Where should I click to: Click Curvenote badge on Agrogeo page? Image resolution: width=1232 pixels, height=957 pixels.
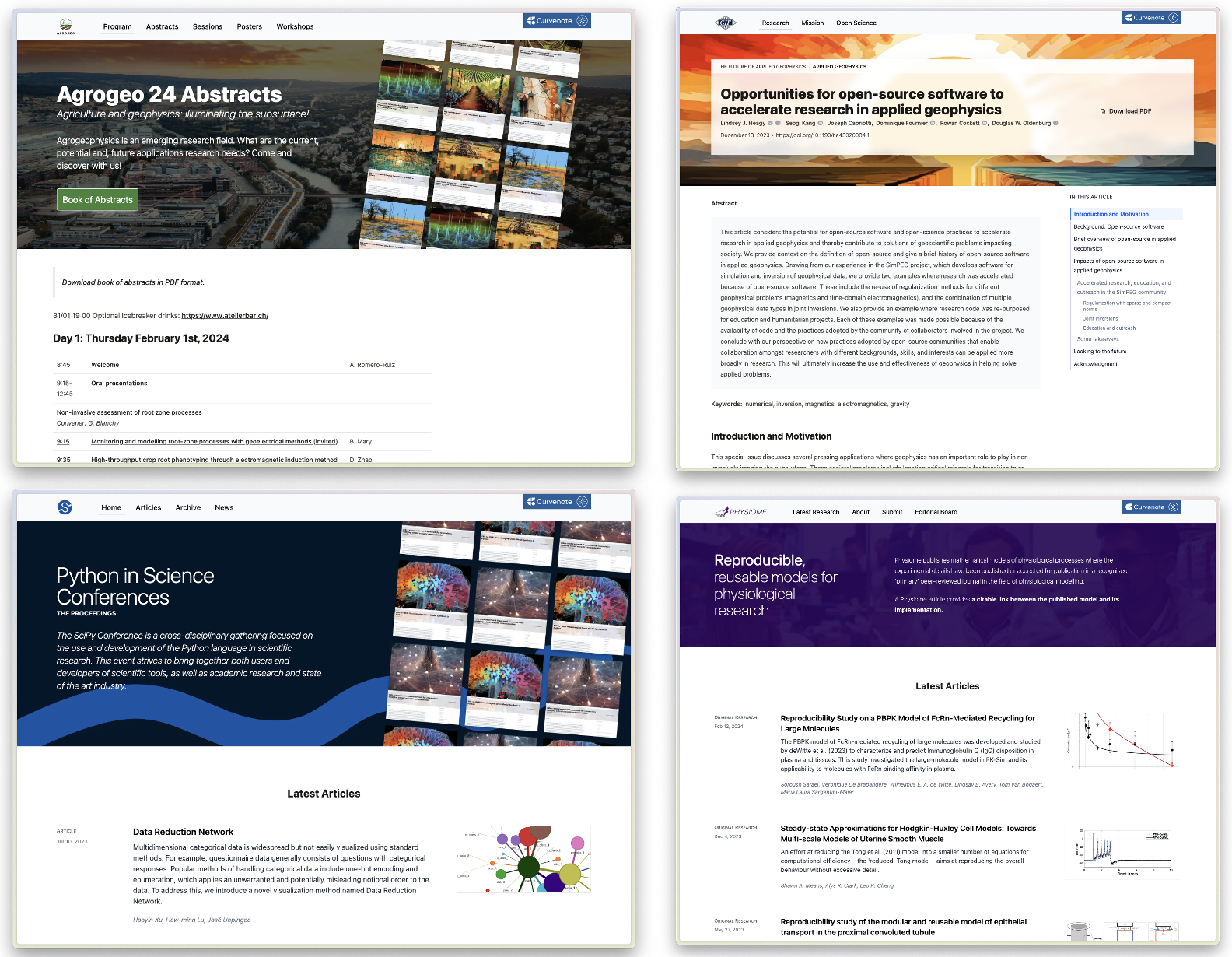tap(557, 21)
